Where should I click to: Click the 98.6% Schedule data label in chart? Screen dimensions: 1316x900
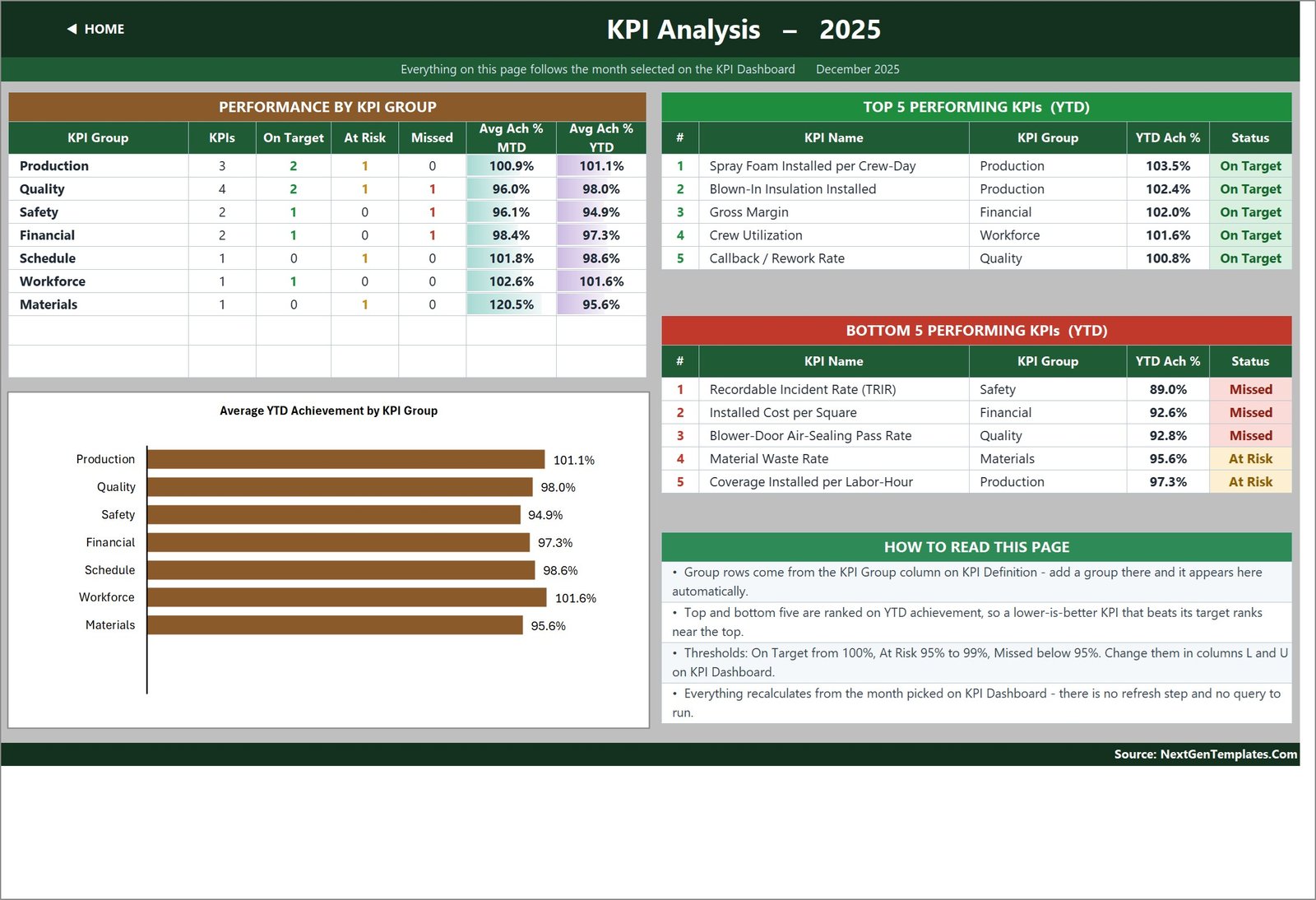560,570
